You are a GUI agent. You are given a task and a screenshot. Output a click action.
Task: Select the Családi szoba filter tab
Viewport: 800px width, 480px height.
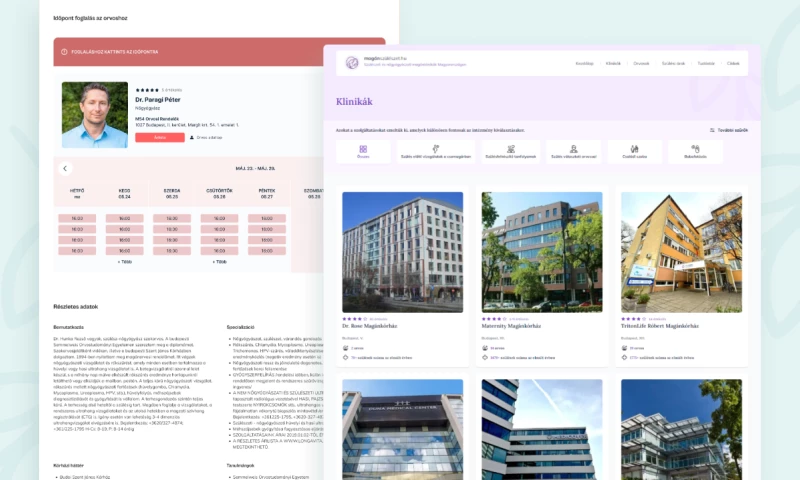[634, 151]
